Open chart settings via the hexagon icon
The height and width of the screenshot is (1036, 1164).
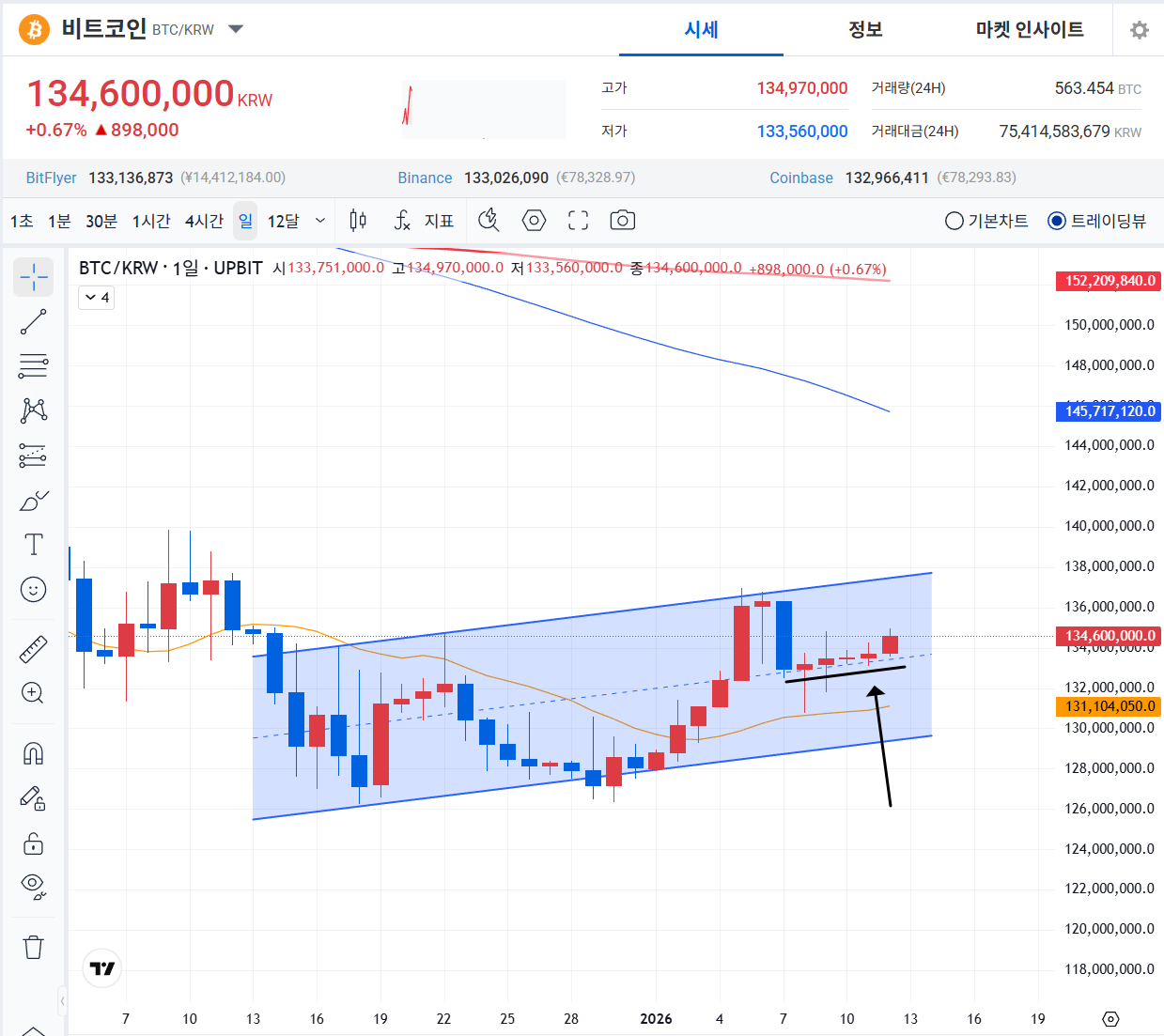click(534, 220)
